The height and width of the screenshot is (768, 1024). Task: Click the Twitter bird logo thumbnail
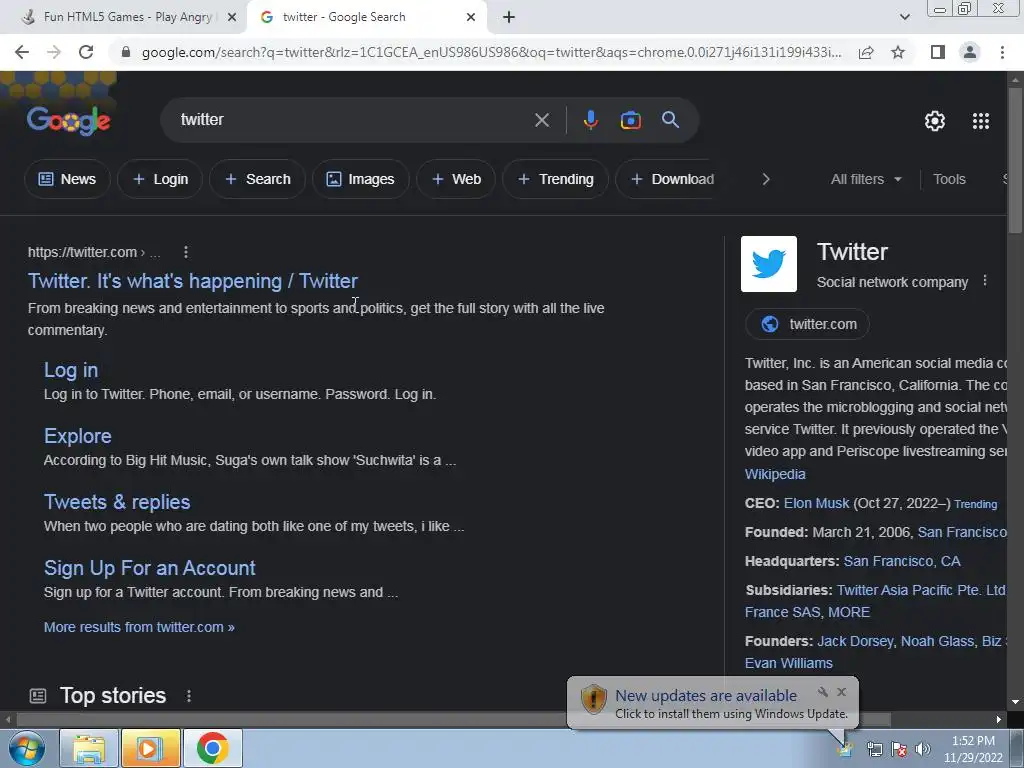point(769,264)
